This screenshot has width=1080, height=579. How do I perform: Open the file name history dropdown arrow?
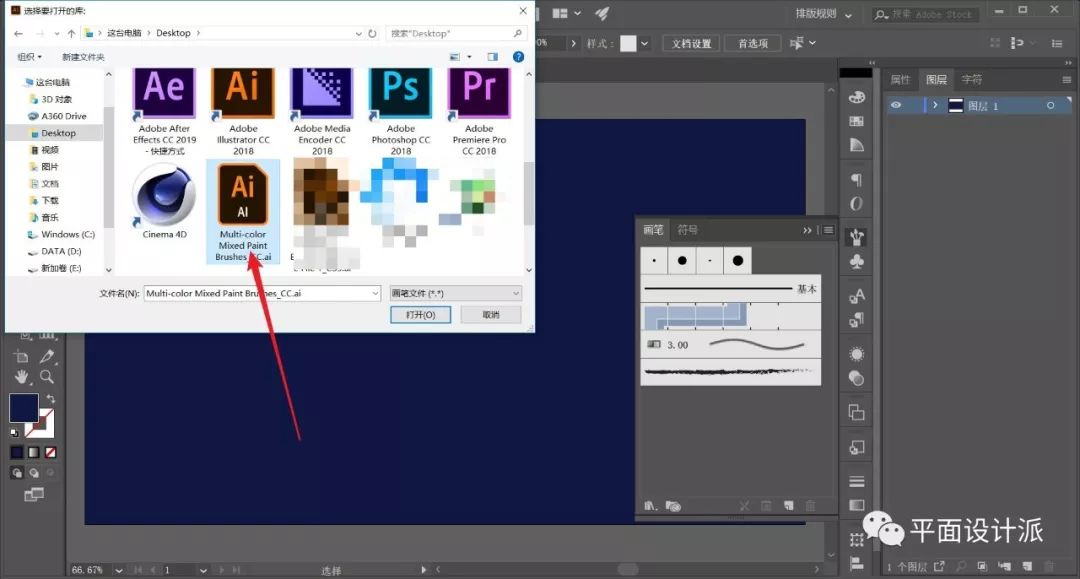[x=375, y=293]
